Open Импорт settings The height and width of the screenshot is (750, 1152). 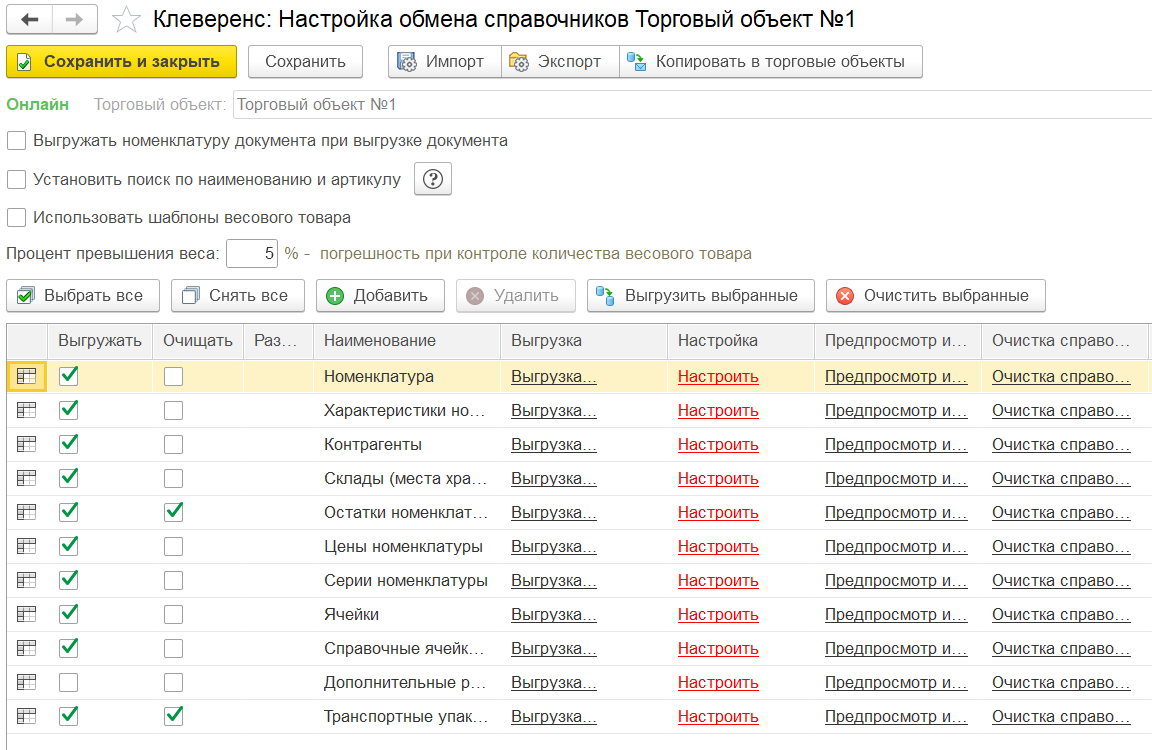pyautogui.click(x=444, y=62)
